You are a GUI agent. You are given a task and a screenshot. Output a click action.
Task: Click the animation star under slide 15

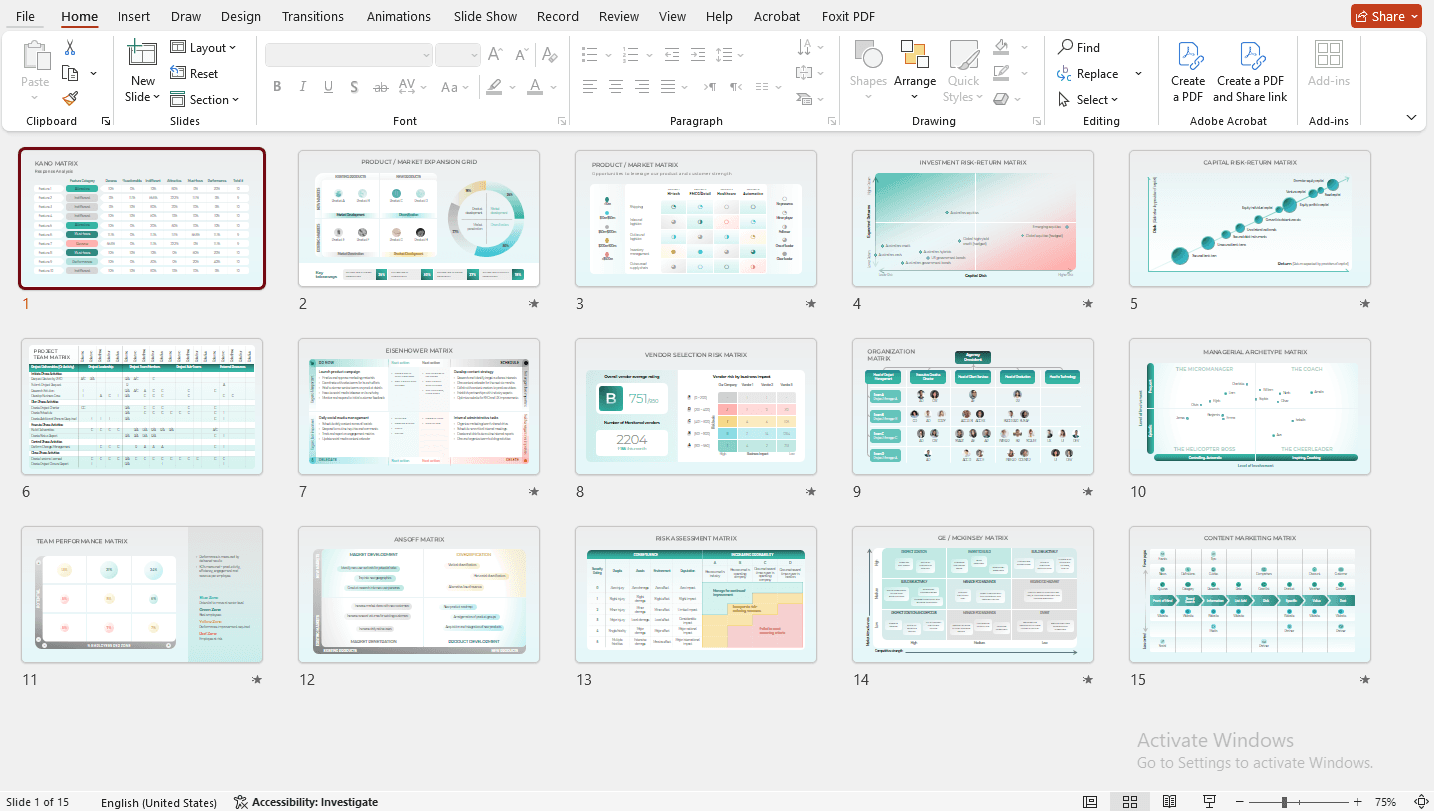(x=1365, y=680)
